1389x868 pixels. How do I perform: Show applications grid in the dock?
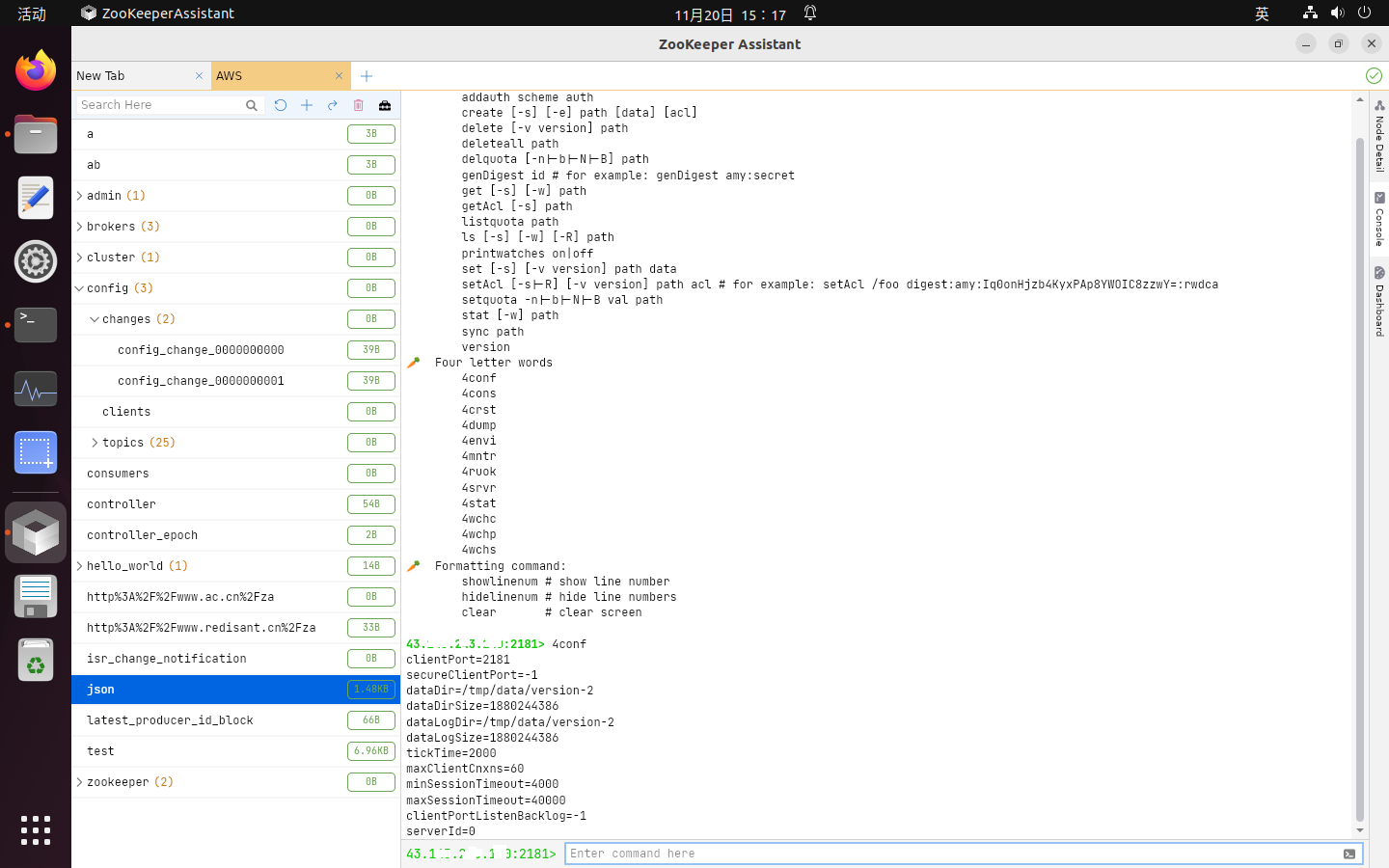pos(36,830)
